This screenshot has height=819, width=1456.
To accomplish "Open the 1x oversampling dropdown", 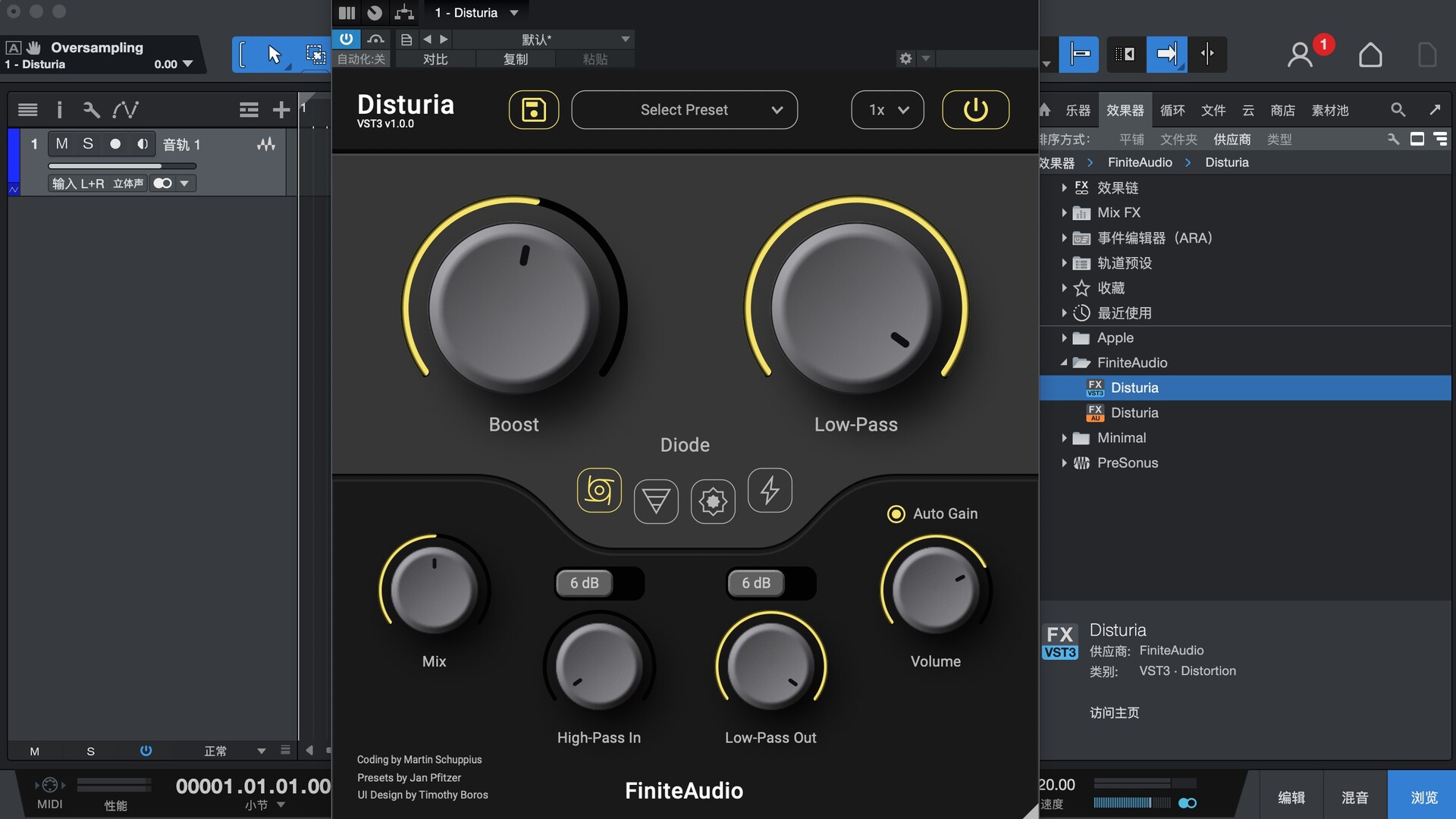I will click(887, 110).
